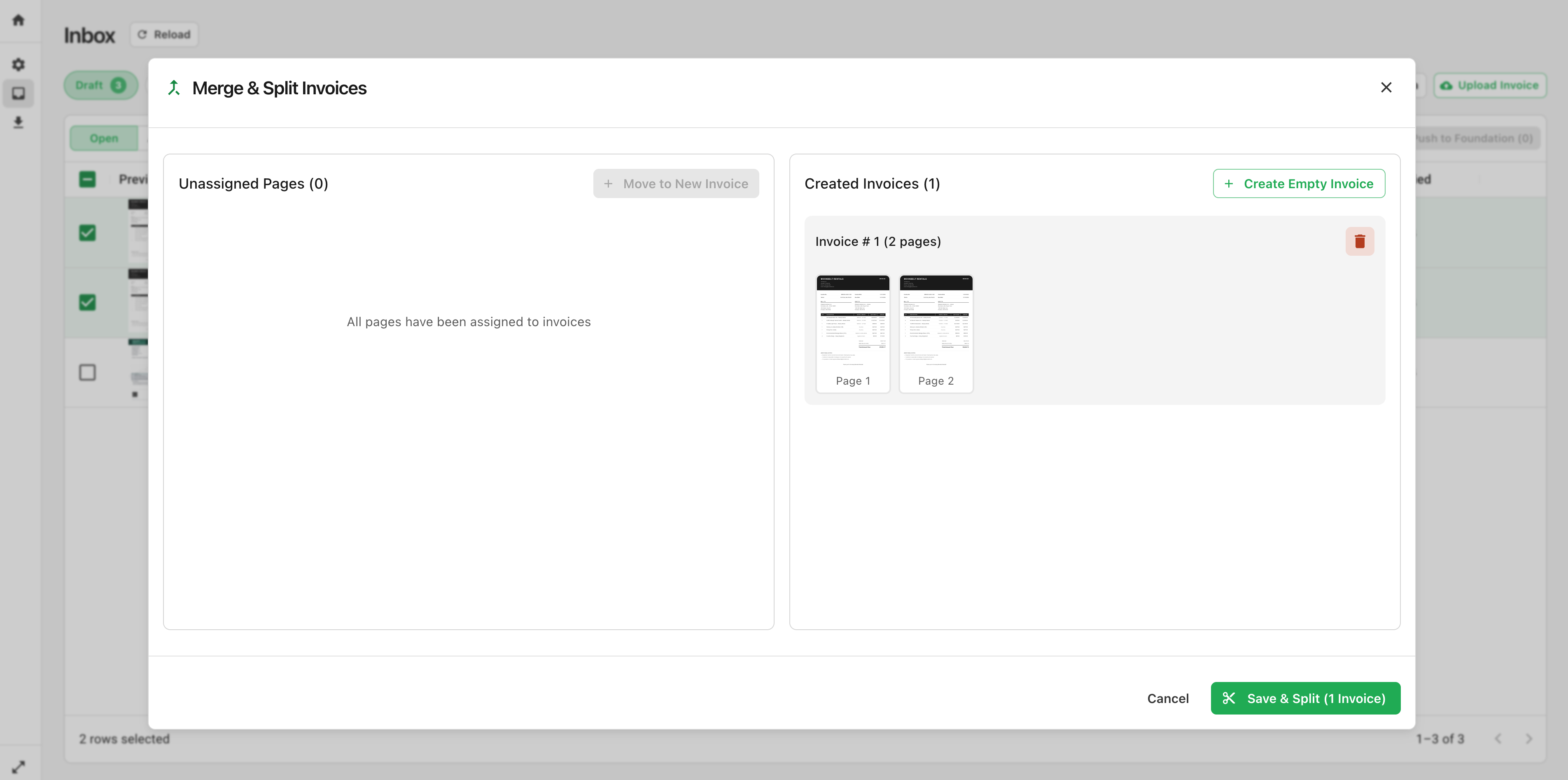Click the previous page chevron in pagination

(1498, 738)
